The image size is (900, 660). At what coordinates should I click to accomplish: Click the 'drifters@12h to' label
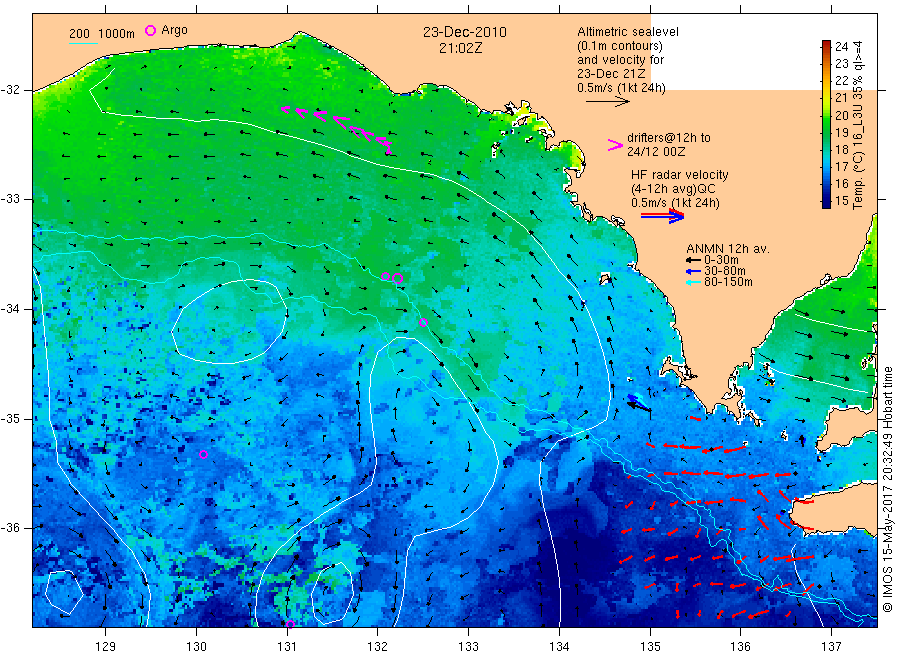[x=668, y=138]
